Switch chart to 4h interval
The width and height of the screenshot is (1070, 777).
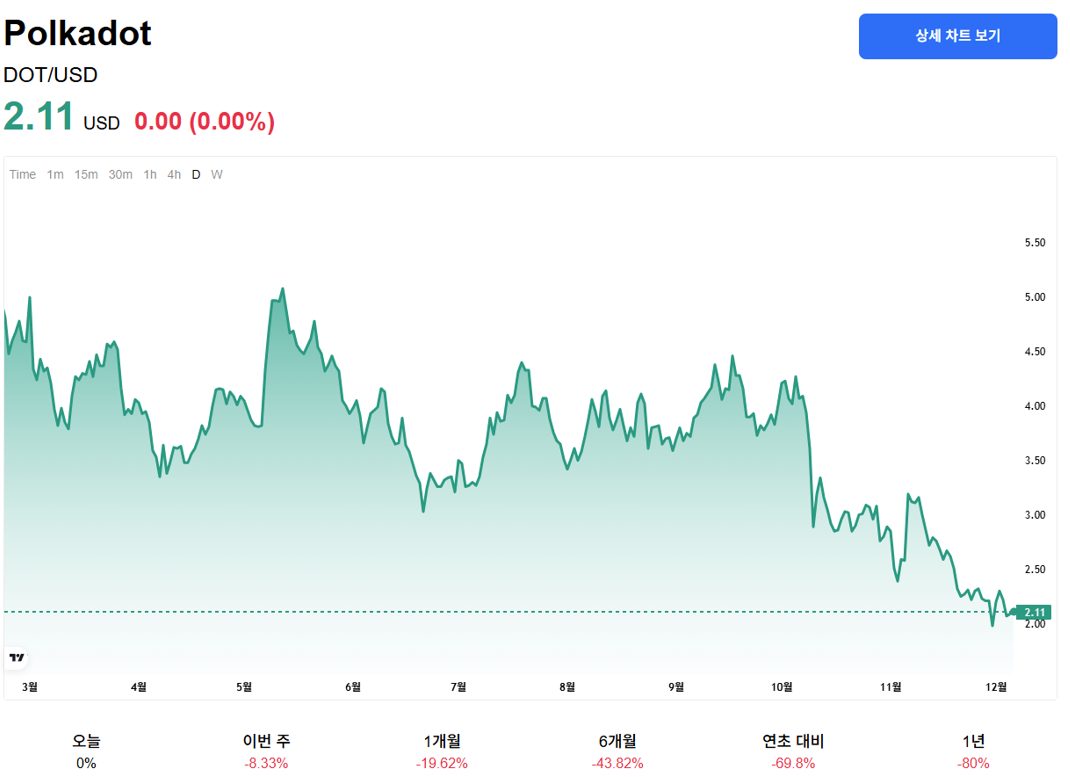(x=174, y=175)
